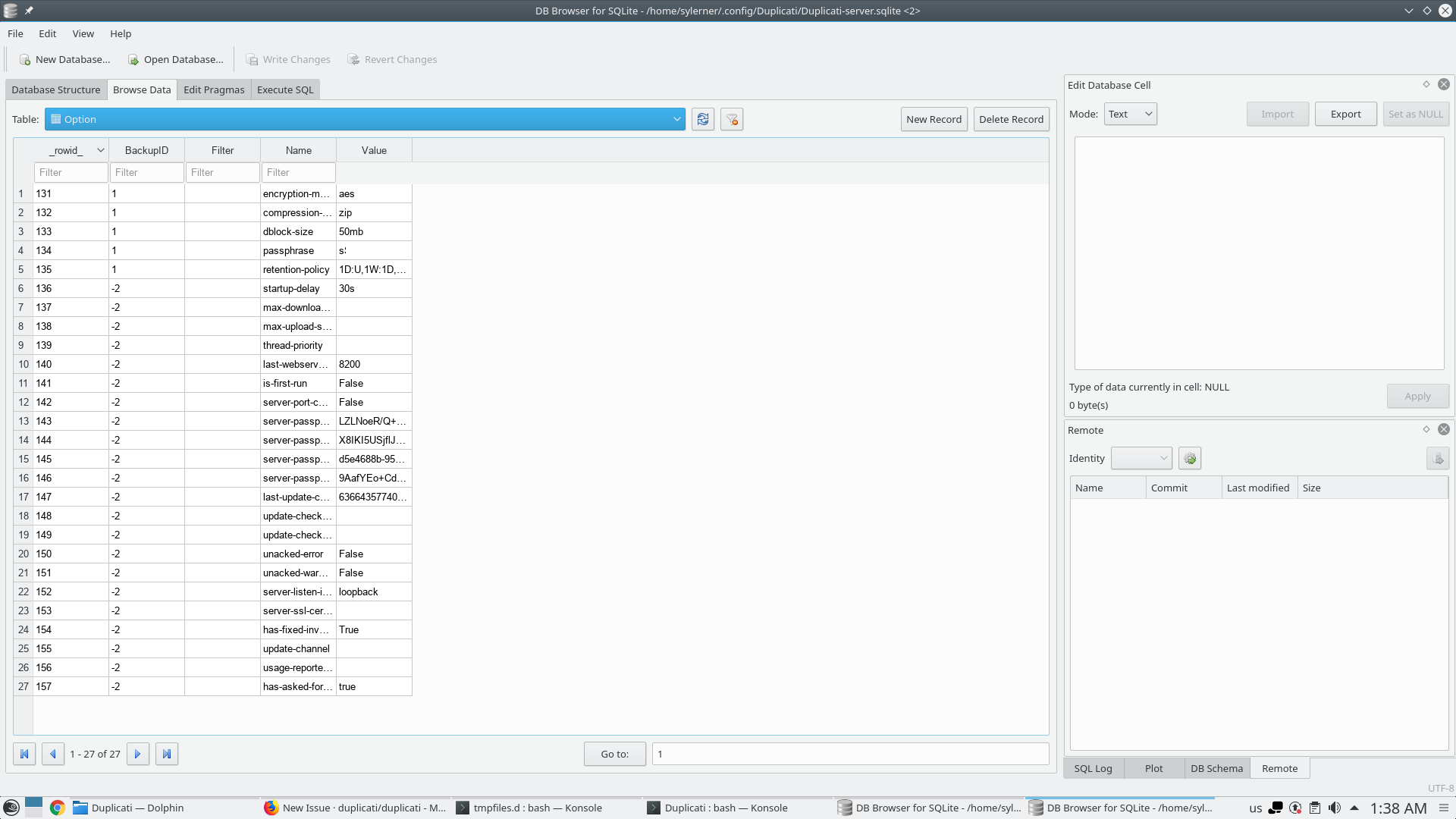This screenshot has height=819, width=1456.
Task: Jump to the last page of records
Action: (166, 754)
